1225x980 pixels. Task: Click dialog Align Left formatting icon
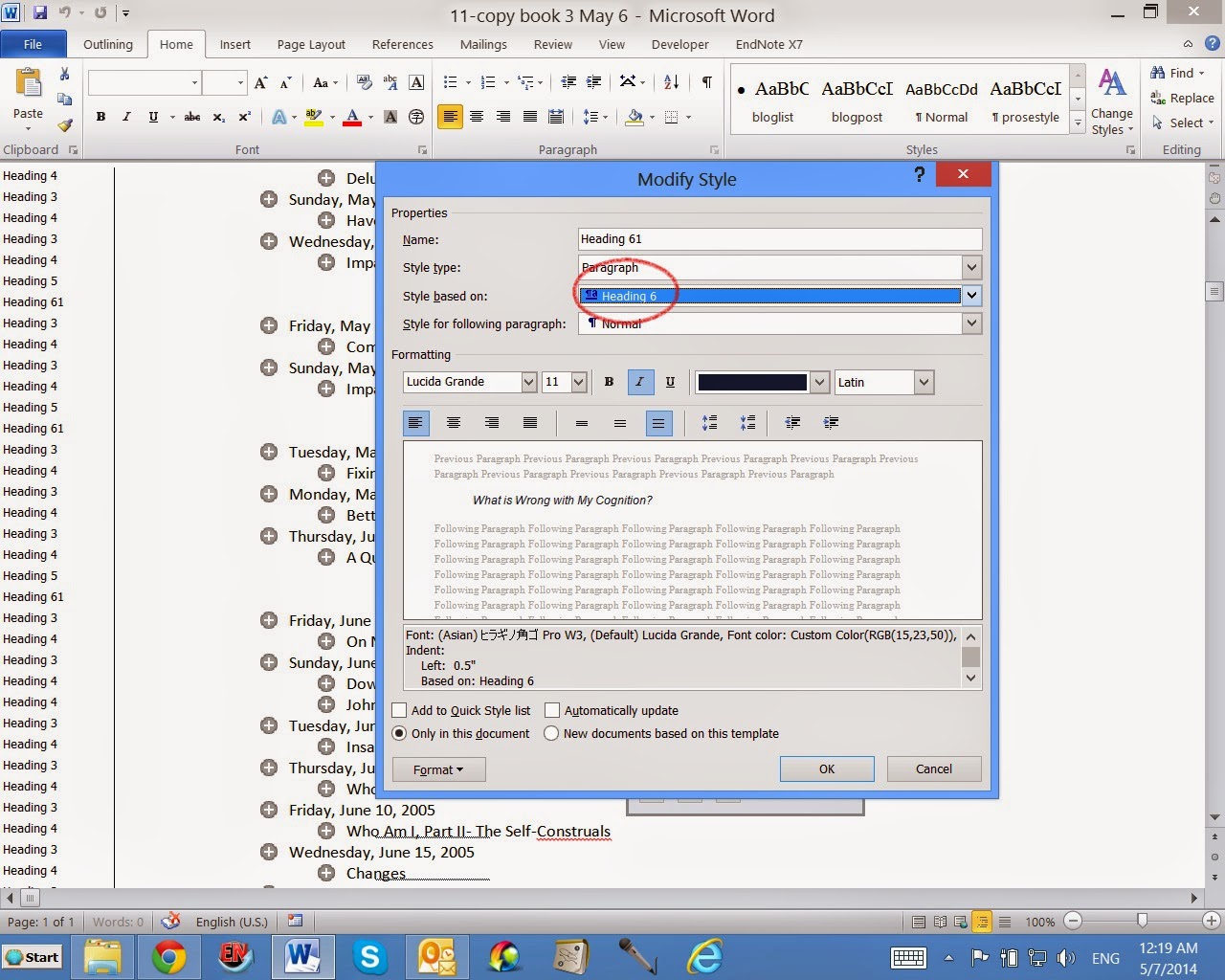pos(416,423)
